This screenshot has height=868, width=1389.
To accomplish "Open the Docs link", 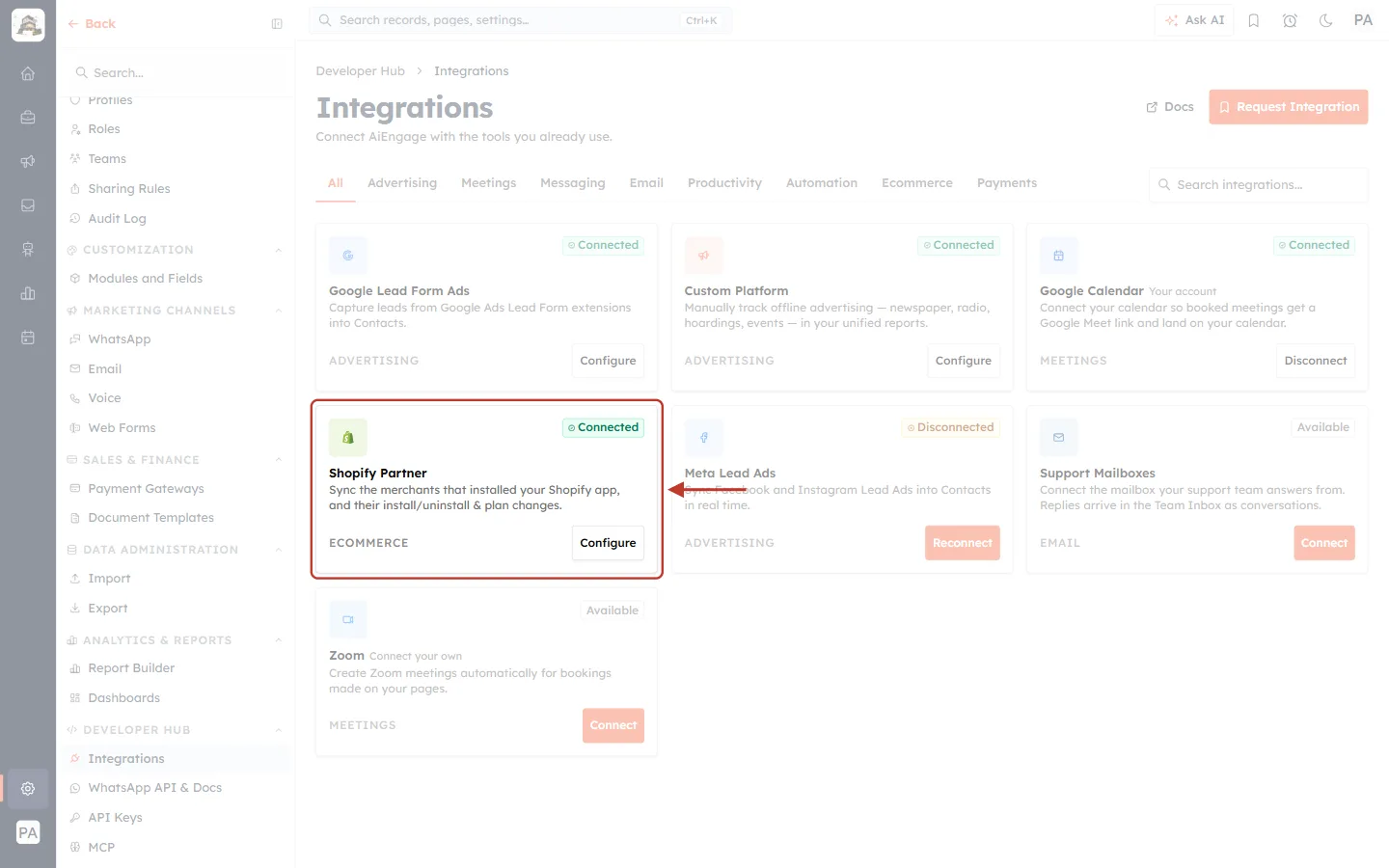I will (x=1170, y=107).
